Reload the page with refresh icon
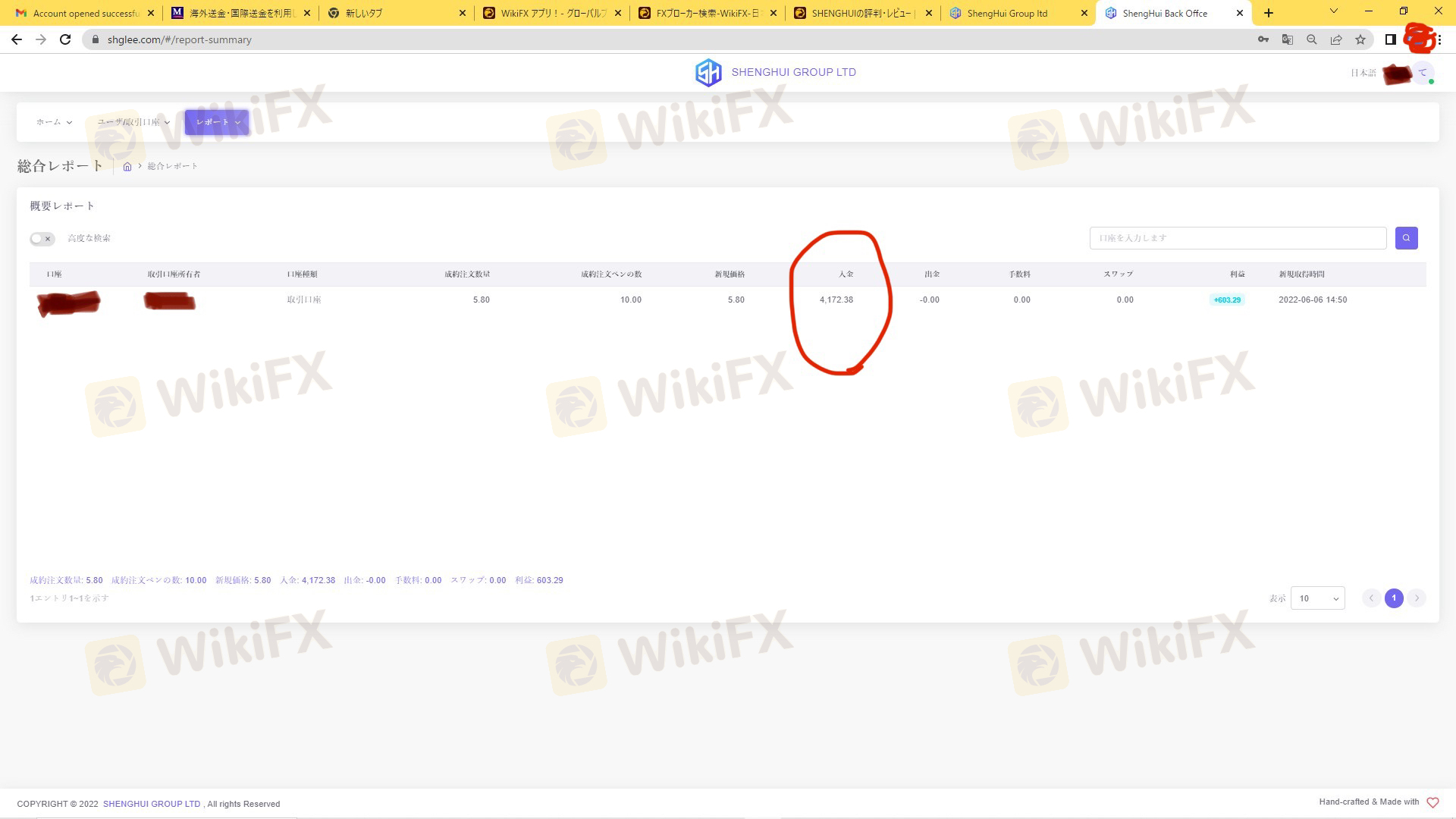Image resolution: width=1456 pixels, height=819 pixels. (x=65, y=39)
